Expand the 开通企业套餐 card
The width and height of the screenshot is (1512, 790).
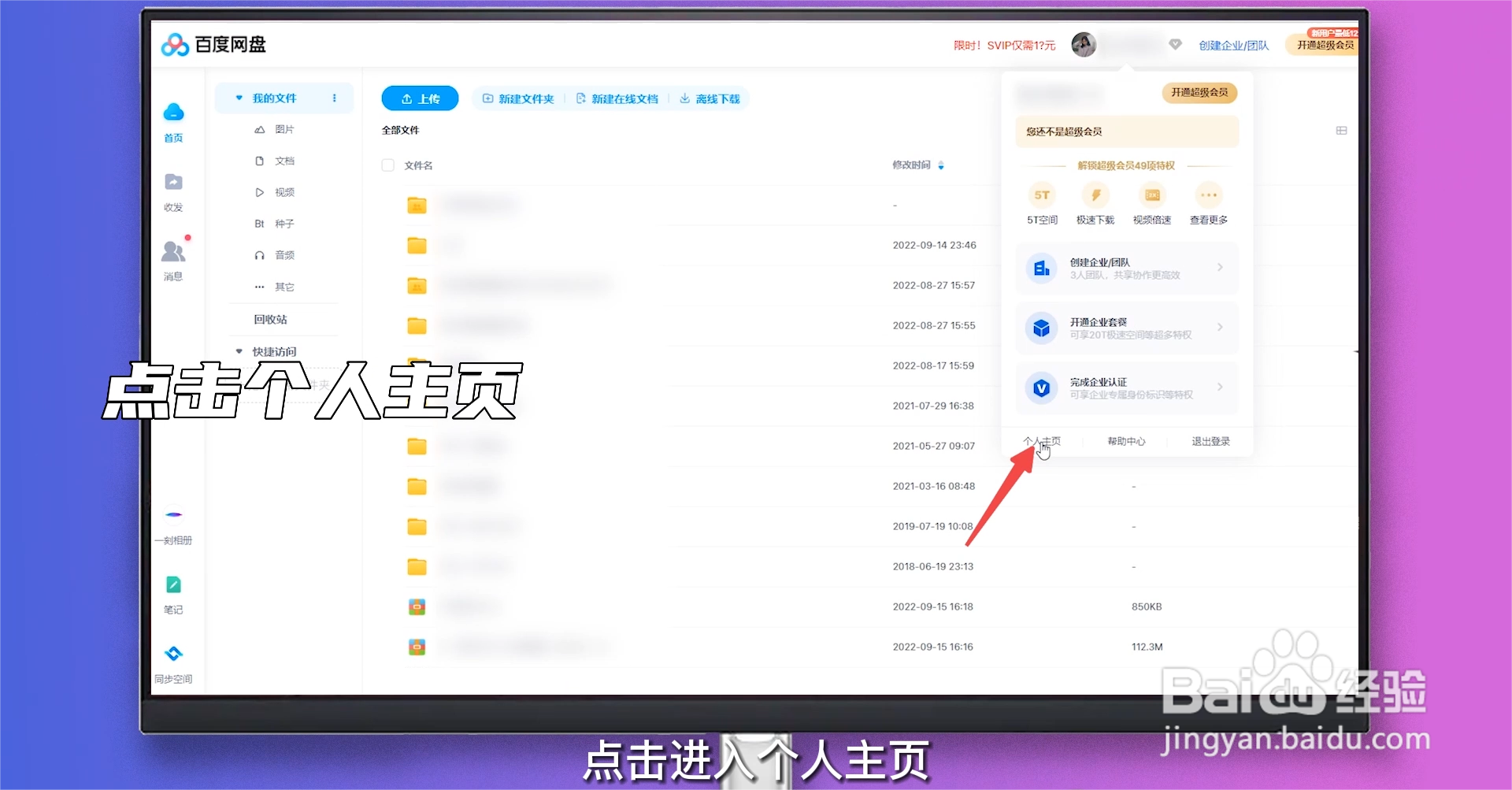[x=1127, y=328]
